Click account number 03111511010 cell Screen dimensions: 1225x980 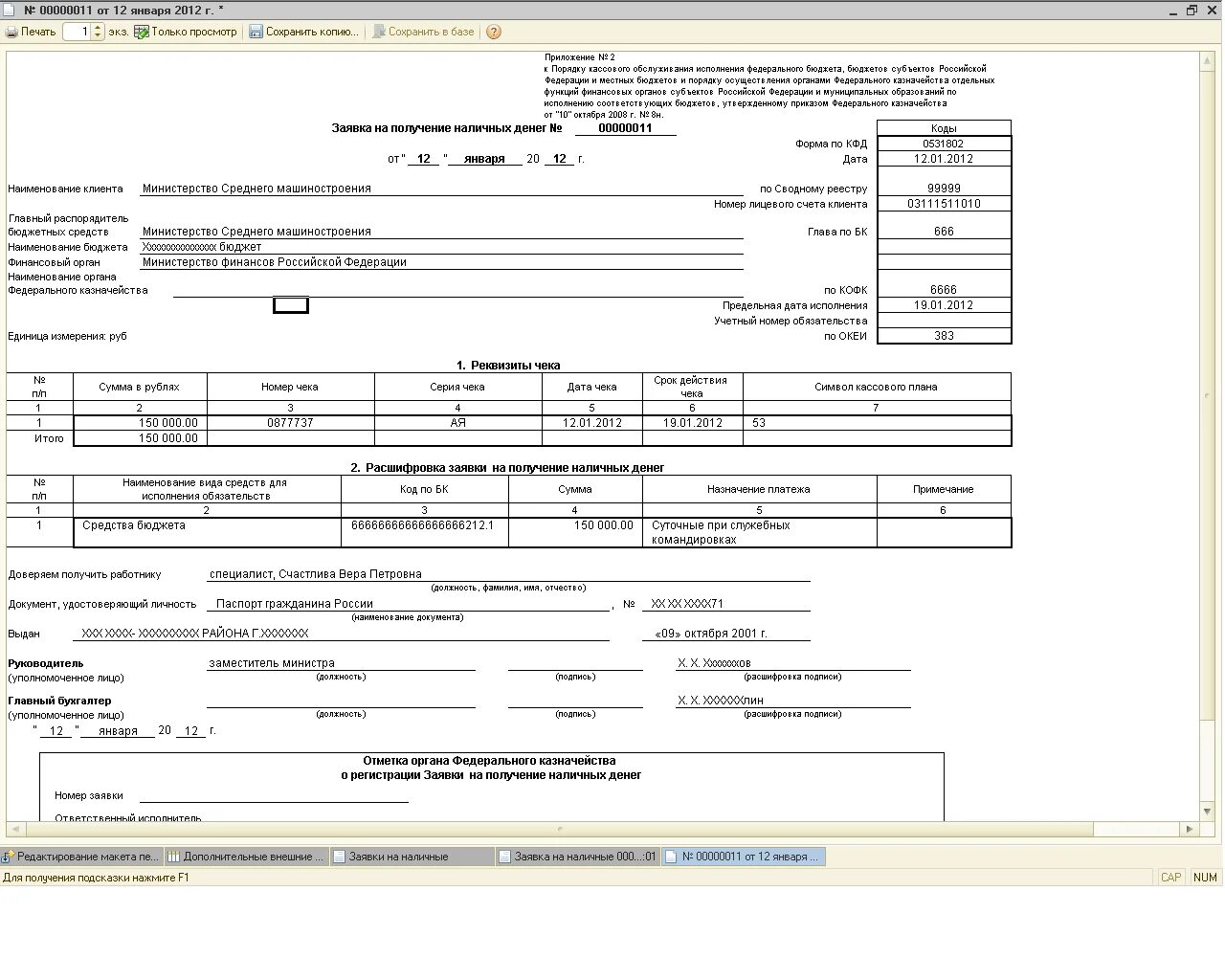tap(944, 204)
